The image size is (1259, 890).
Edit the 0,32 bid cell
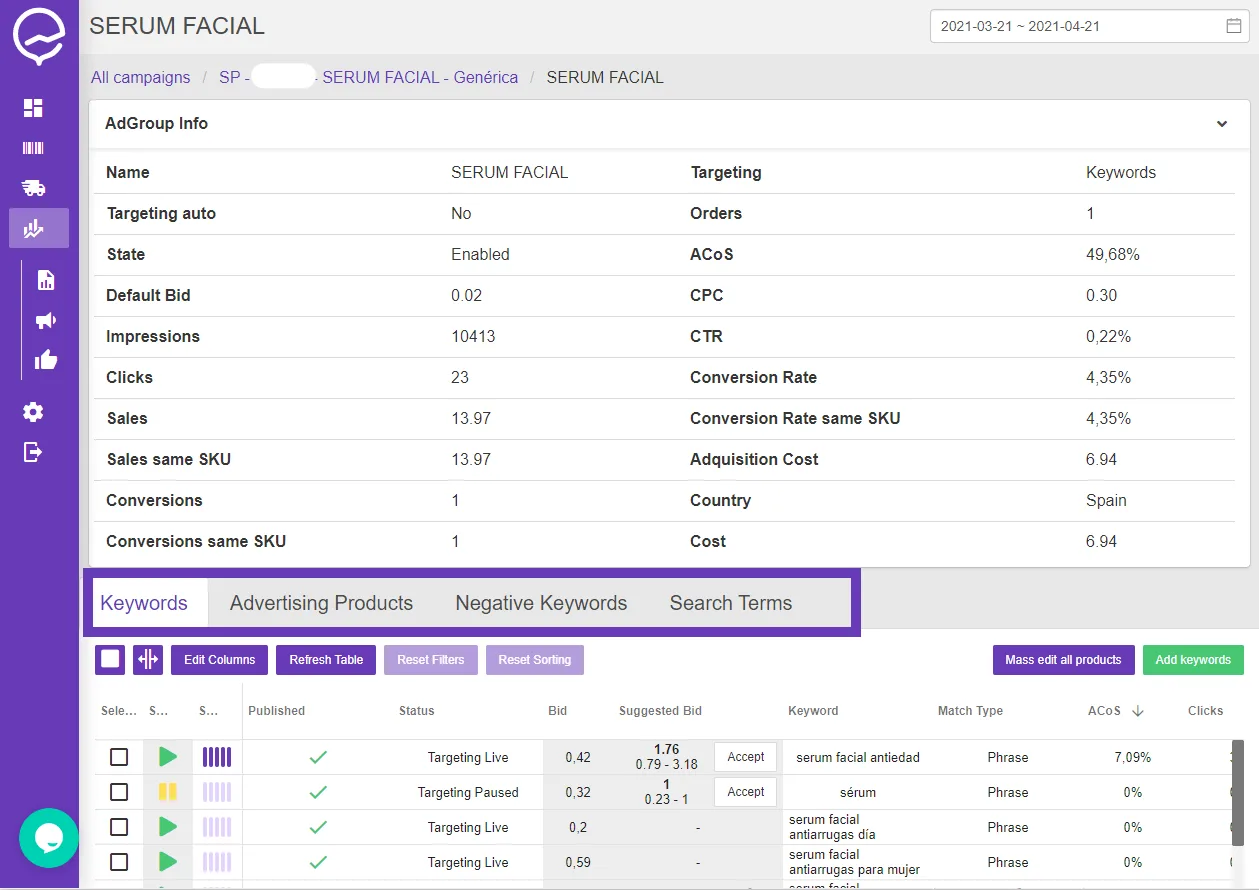[x=578, y=792]
